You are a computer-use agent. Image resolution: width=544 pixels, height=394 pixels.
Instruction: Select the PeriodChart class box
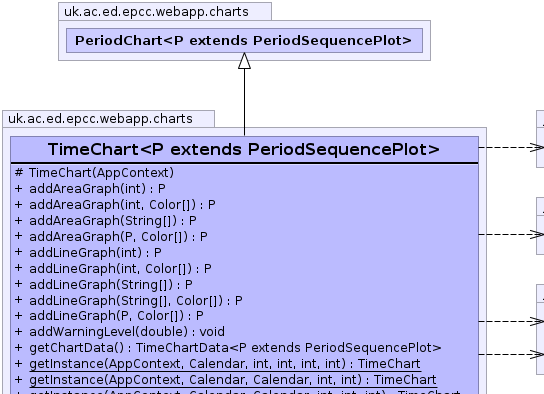(x=244, y=41)
